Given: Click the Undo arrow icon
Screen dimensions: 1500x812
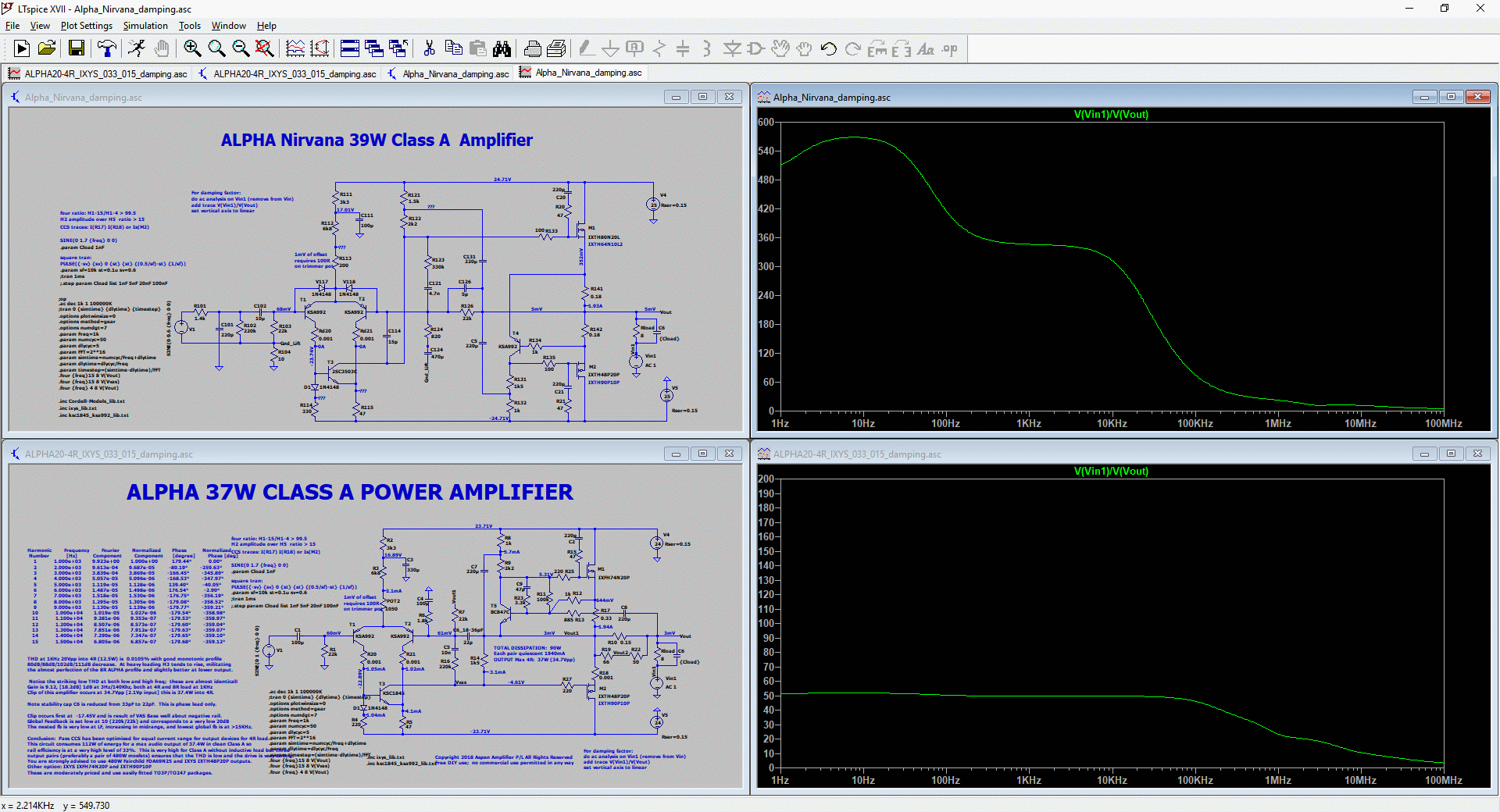Looking at the screenshot, I should [828, 48].
